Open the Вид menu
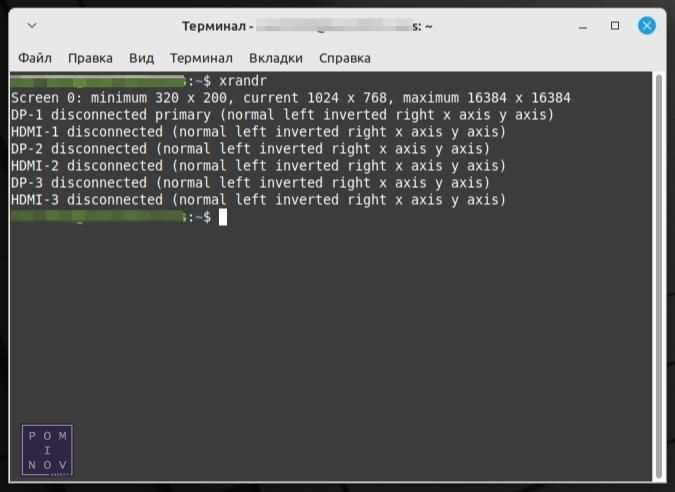 (x=142, y=58)
